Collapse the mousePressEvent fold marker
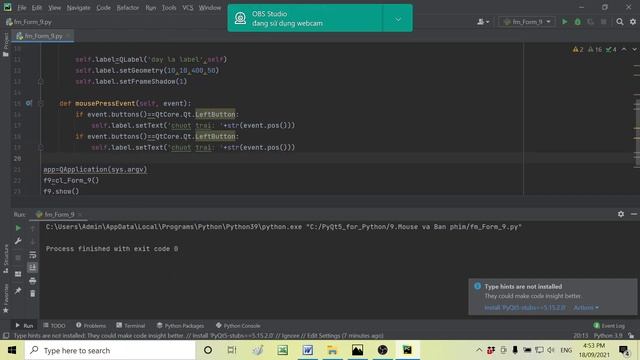This screenshot has height=360, width=640. [41, 103]
